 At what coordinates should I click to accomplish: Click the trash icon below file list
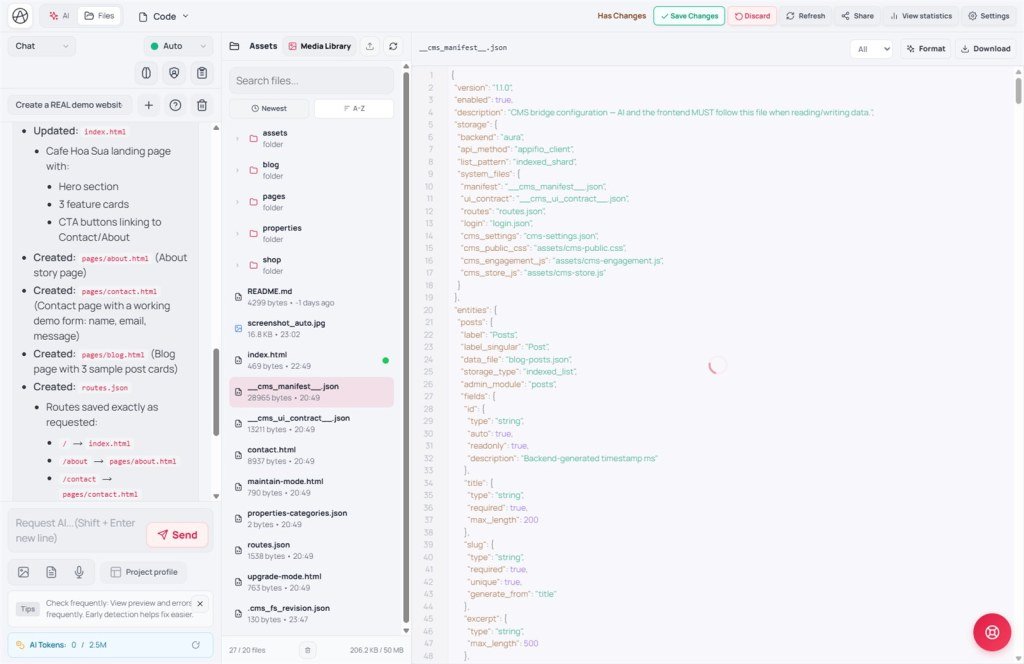[308, 650]
